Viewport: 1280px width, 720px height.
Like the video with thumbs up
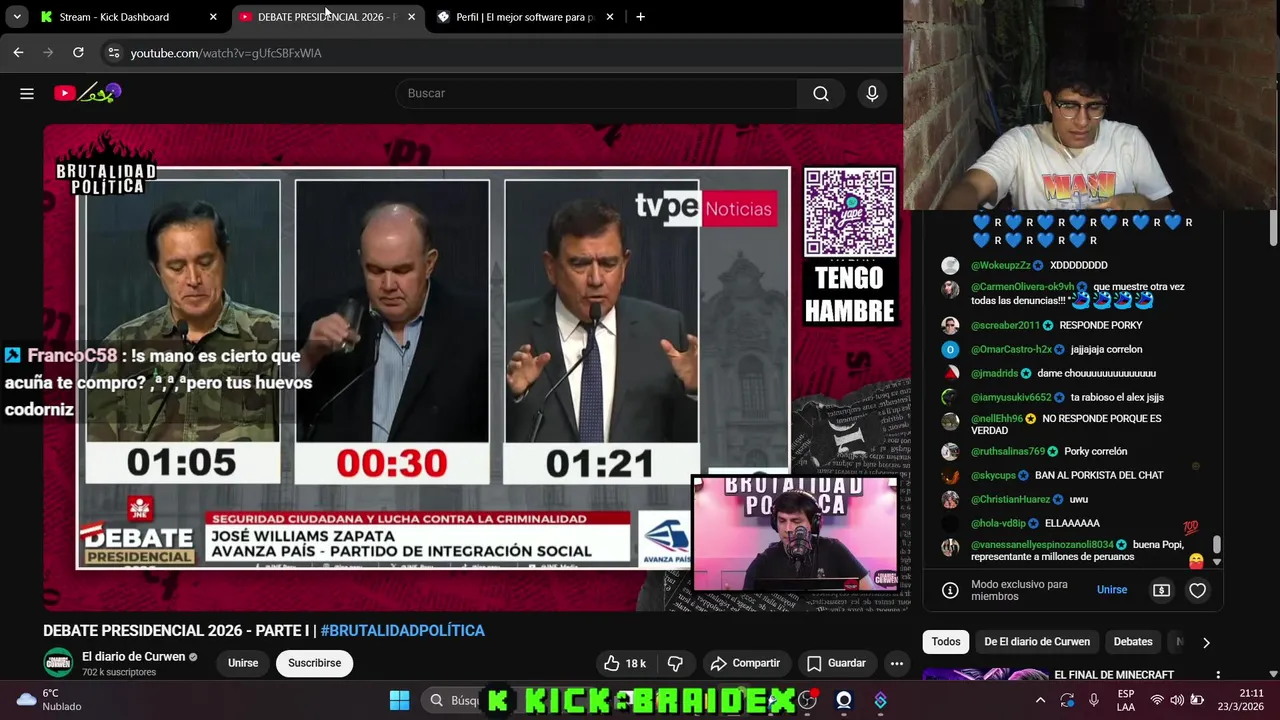(x=625, y=663)
